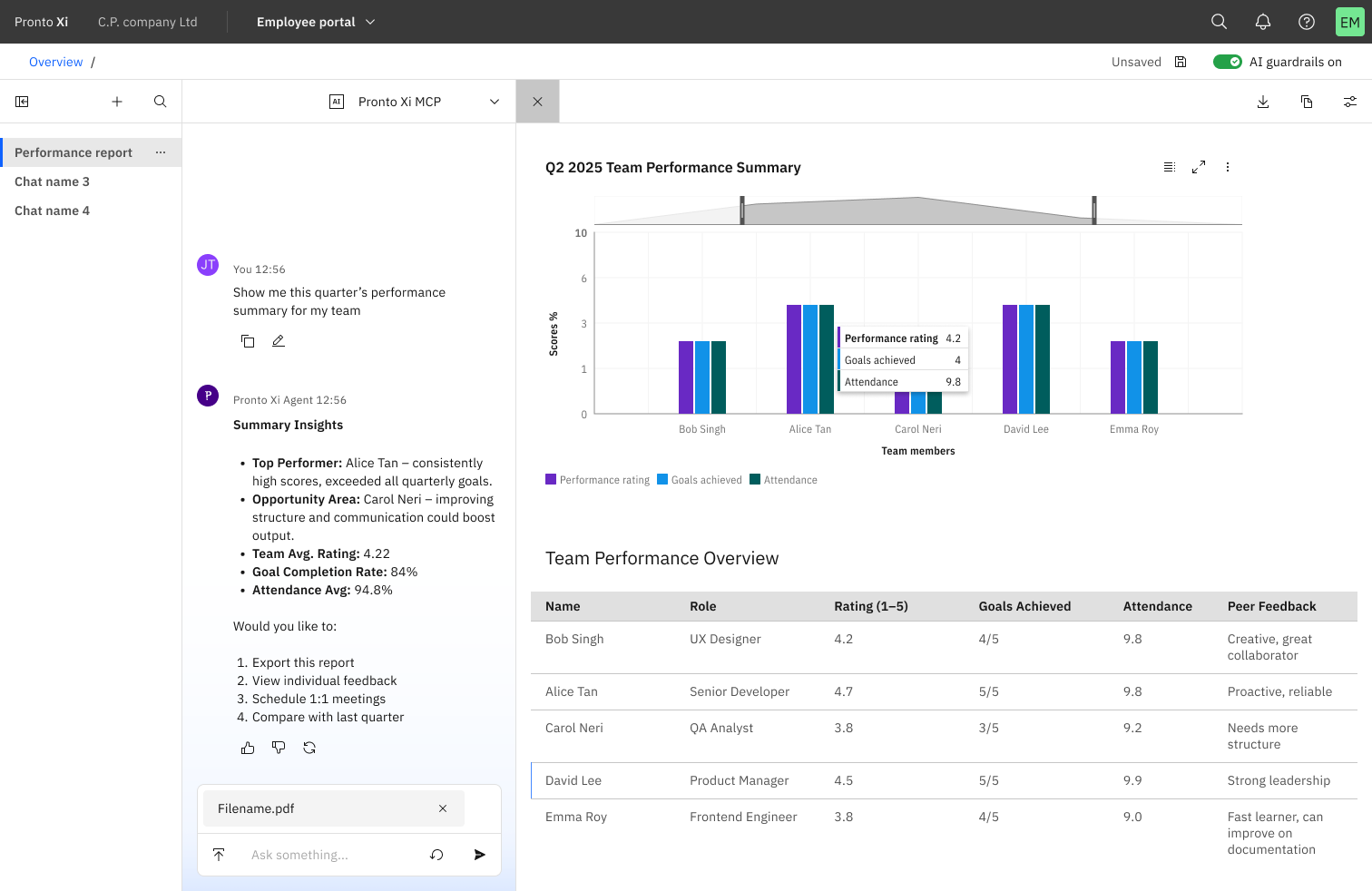Open the chart's overflow kebab menu
This screenshot has width=1372, height=891.
[x=1228, y=167]
